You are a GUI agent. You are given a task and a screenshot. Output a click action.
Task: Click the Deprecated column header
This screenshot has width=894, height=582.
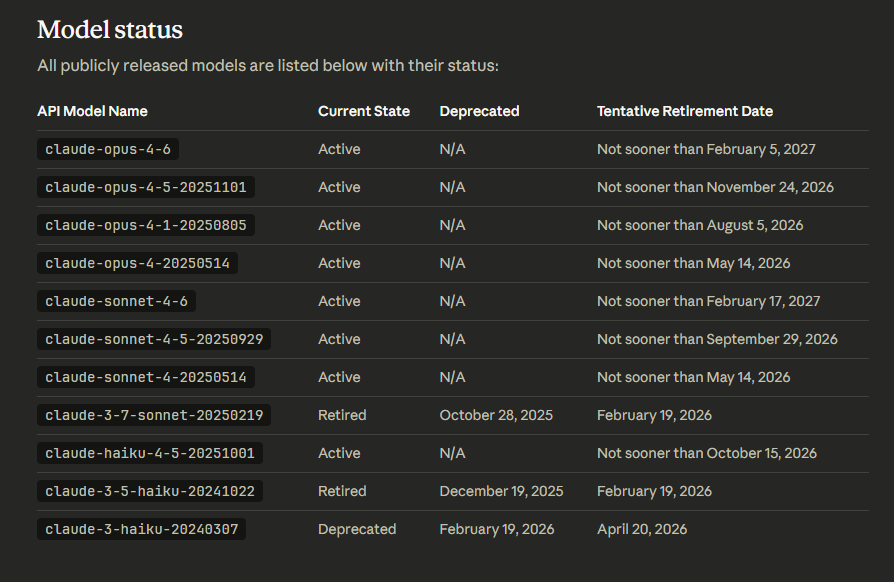pos(479,111)
